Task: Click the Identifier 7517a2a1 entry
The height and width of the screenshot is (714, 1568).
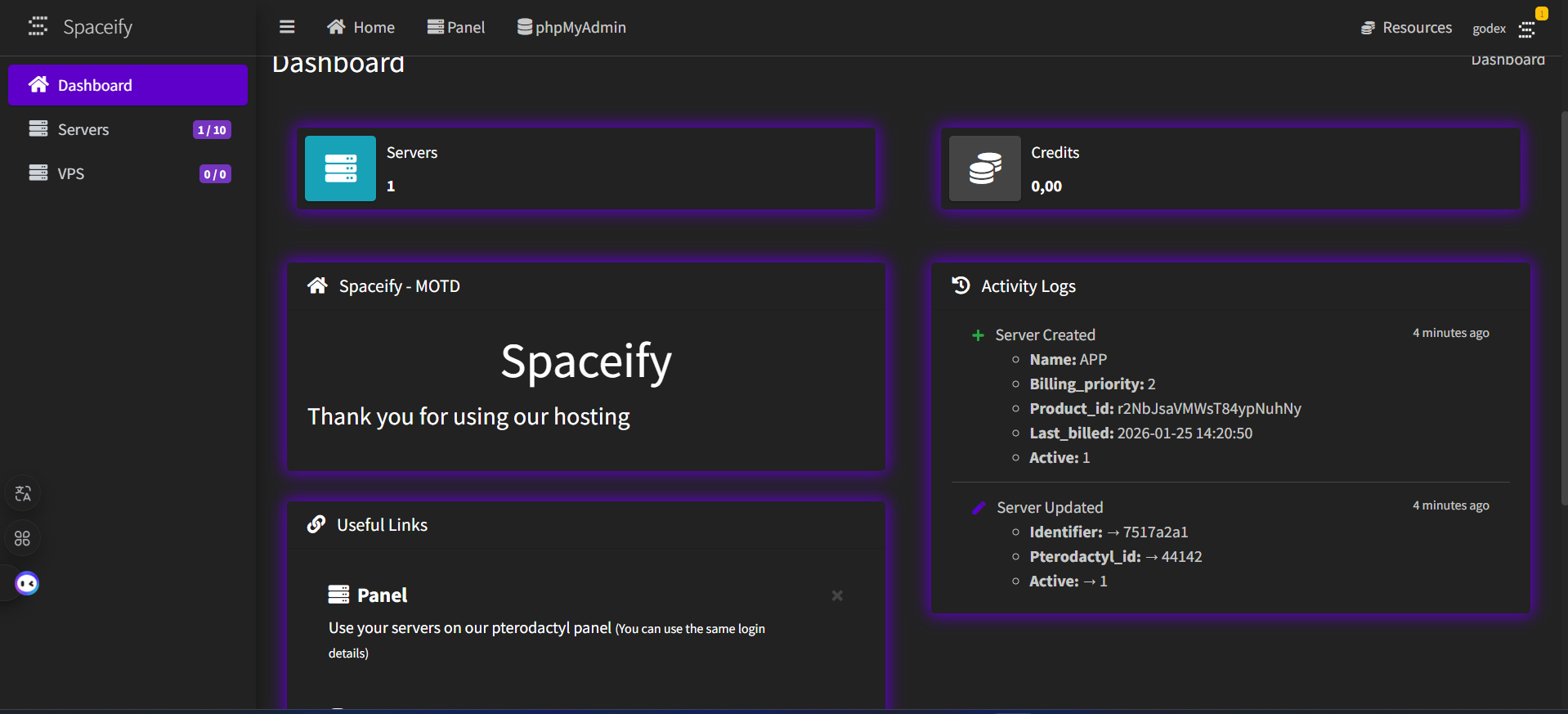Action: click(x=1109, y=532)
